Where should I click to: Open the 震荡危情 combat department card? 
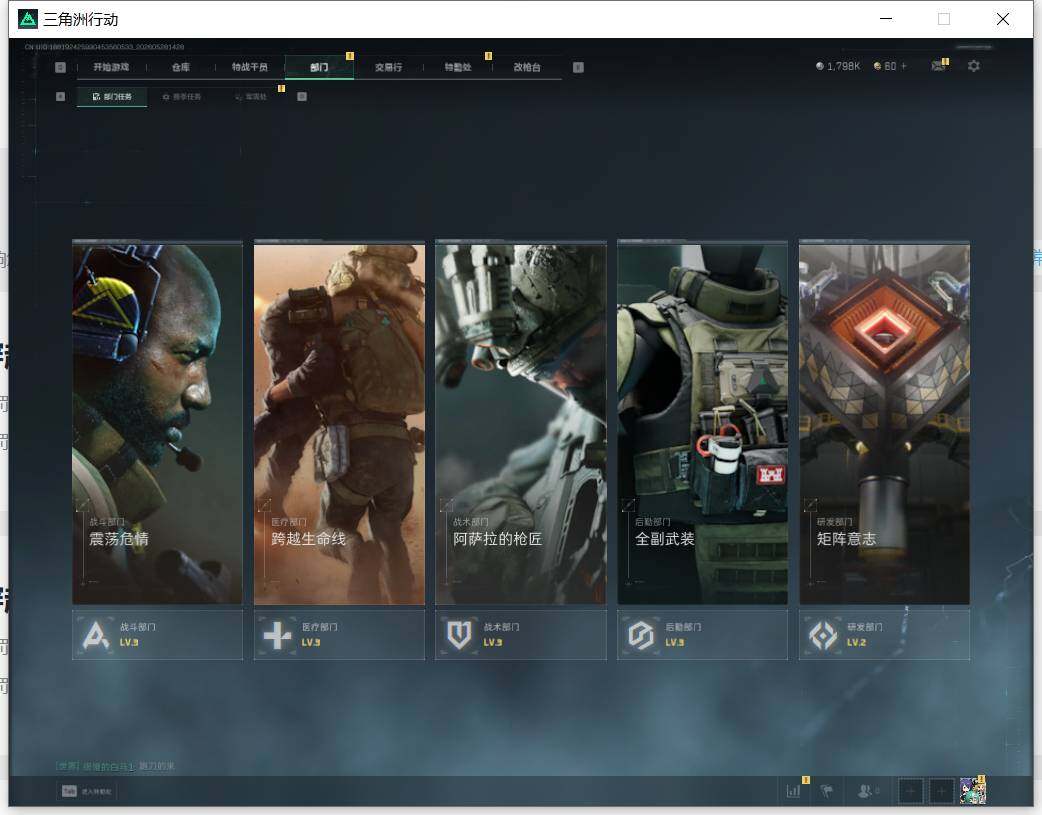coord(157,423)
